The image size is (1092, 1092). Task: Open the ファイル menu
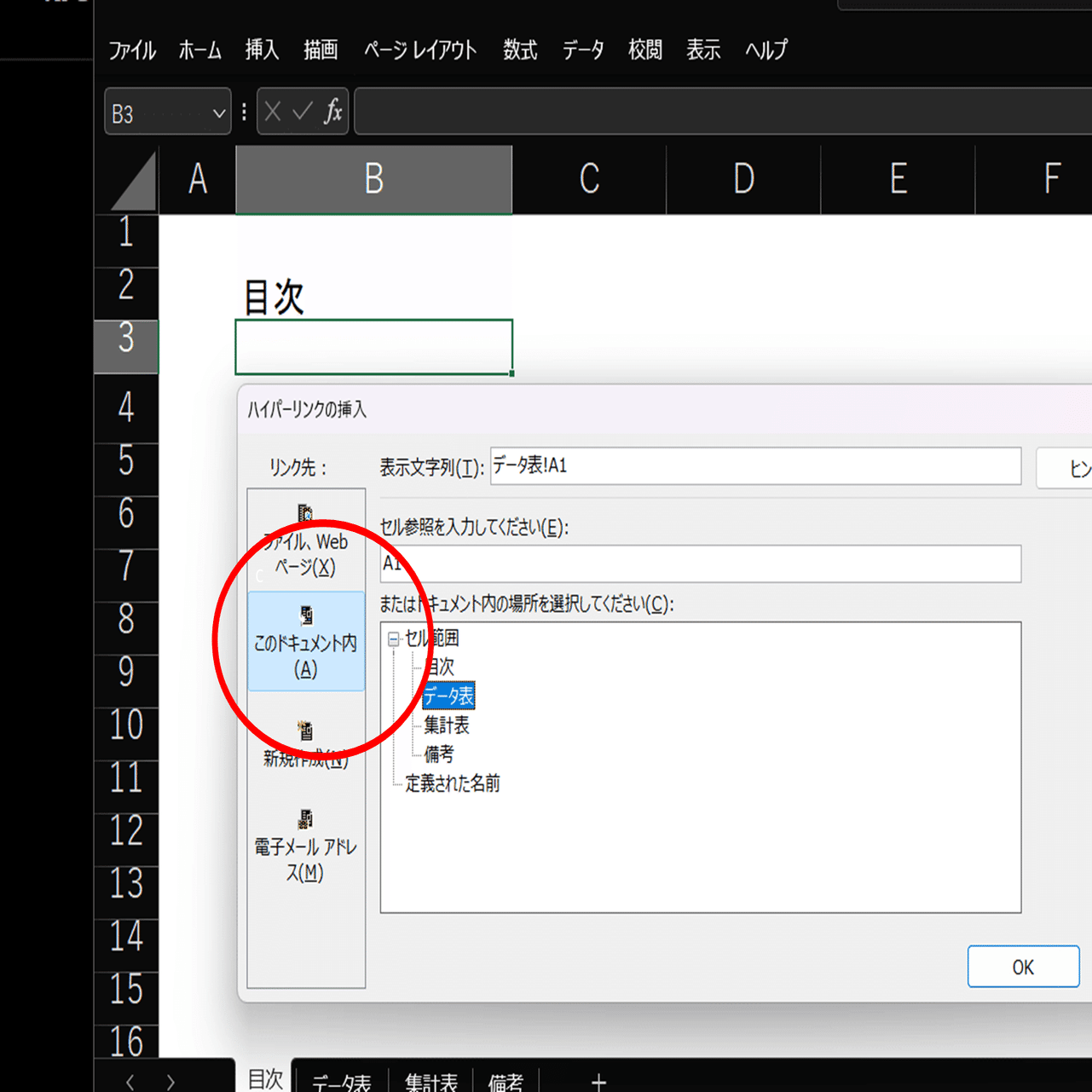click(x=131, y=50)
